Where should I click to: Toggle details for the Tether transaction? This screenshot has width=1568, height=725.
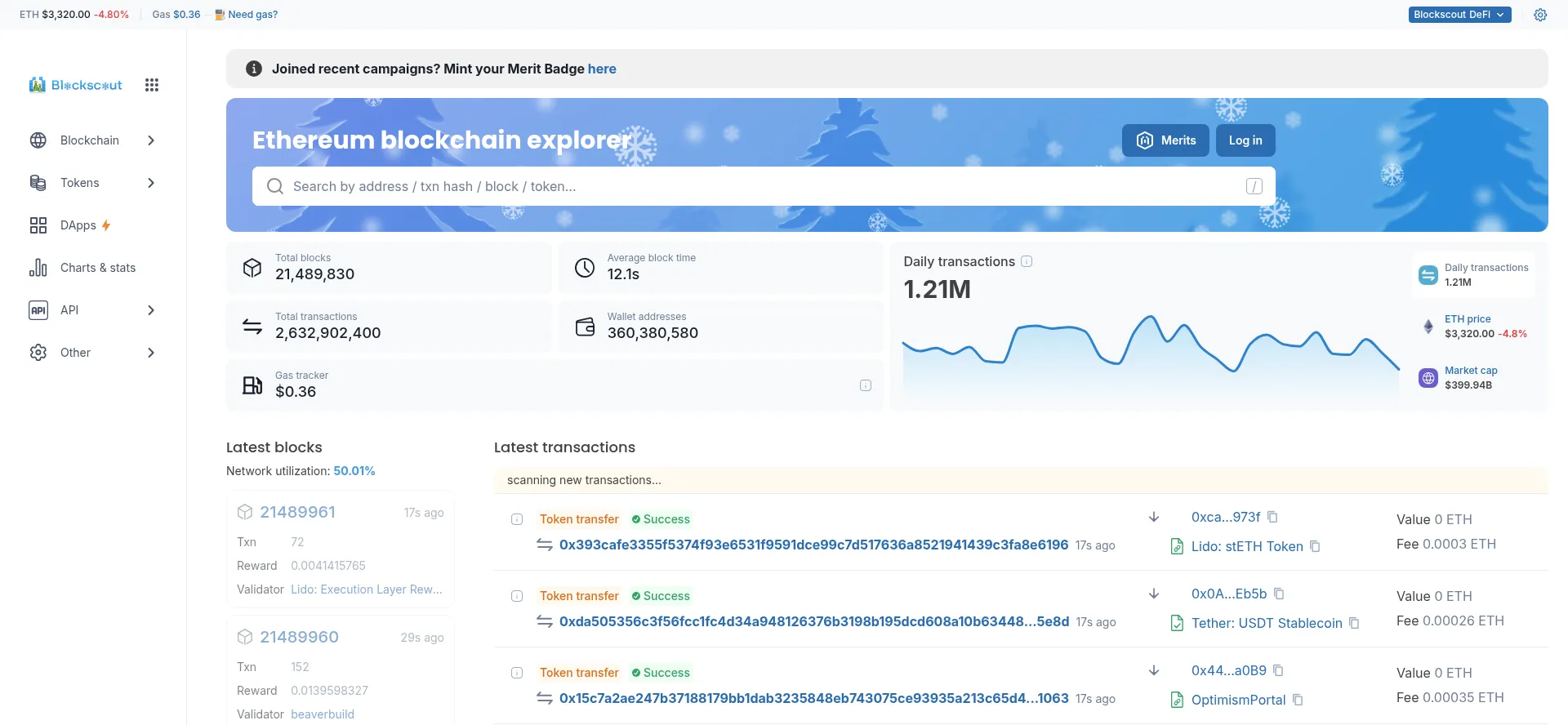pyautogui.click(x=517, y=596)
